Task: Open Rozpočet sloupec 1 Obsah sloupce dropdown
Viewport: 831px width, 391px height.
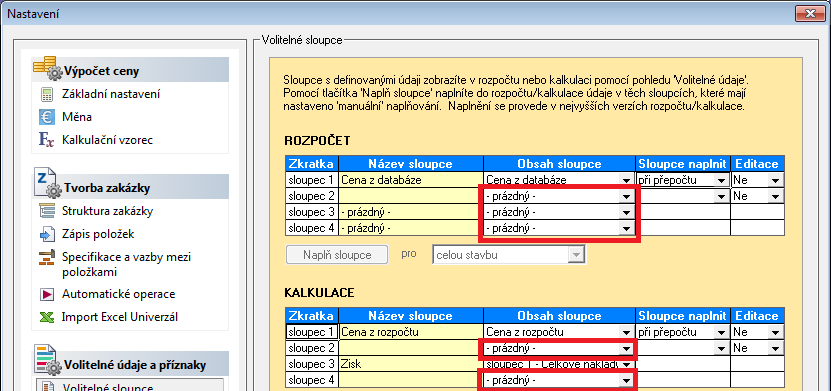Action: (627, 181)
